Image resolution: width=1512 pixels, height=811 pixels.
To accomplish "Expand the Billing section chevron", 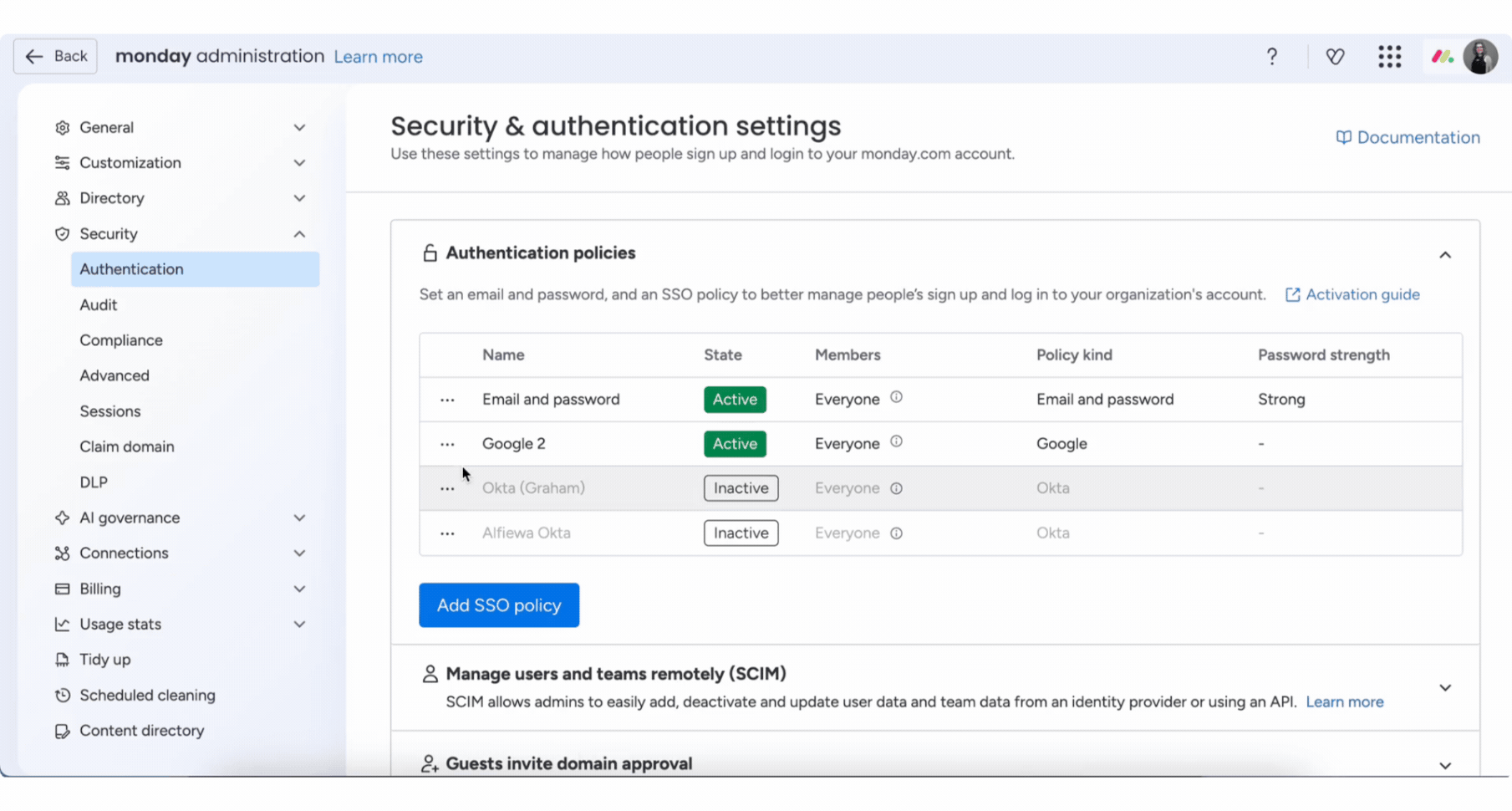I will click(299, 589).
